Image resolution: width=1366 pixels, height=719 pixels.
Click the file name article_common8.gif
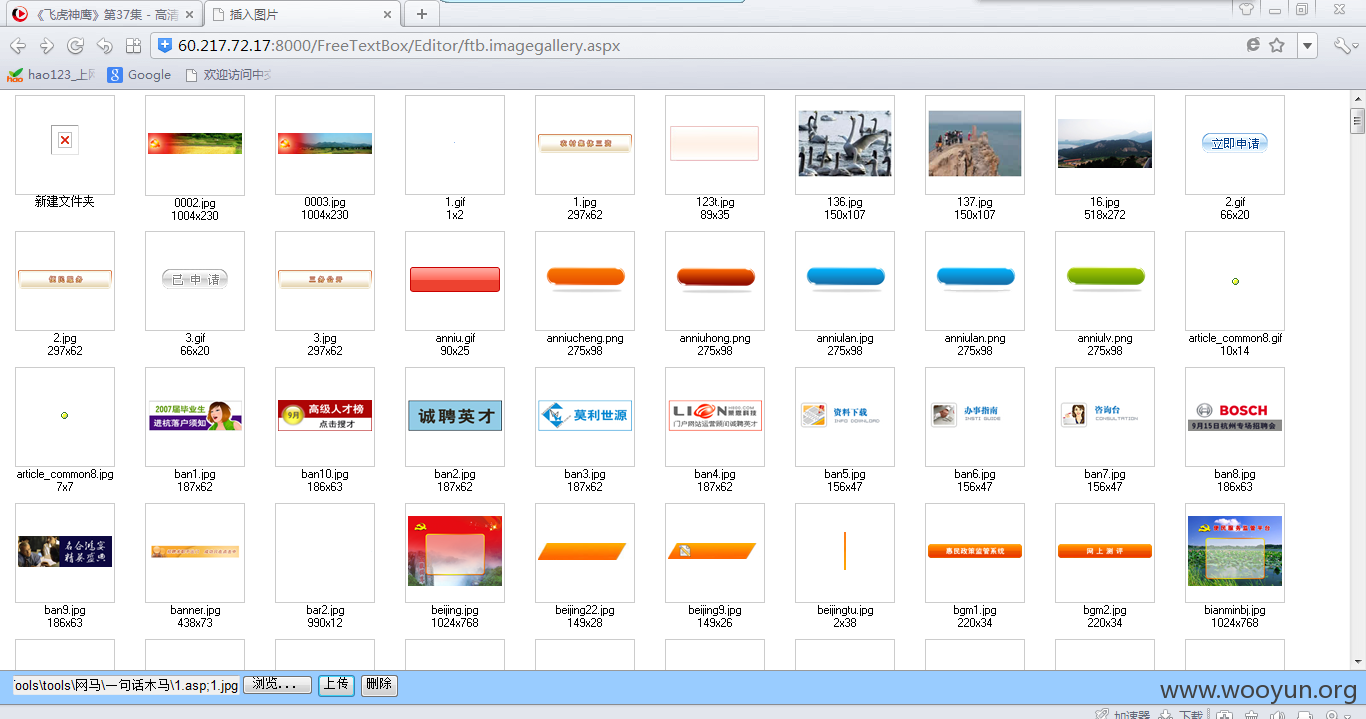pyautogui.click(x=1235, y=338)
